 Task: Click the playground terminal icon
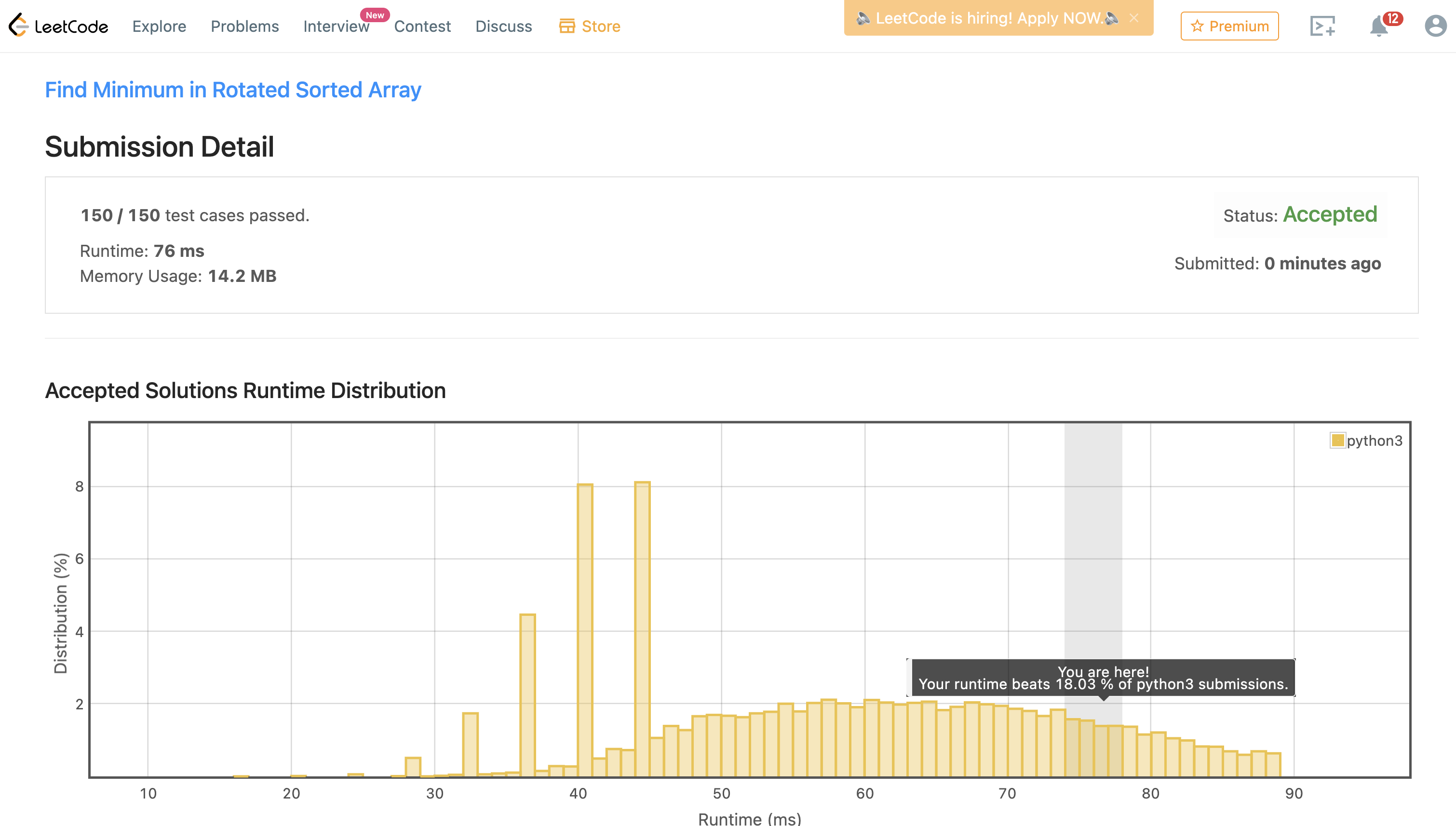click(x=1322, y=26)
